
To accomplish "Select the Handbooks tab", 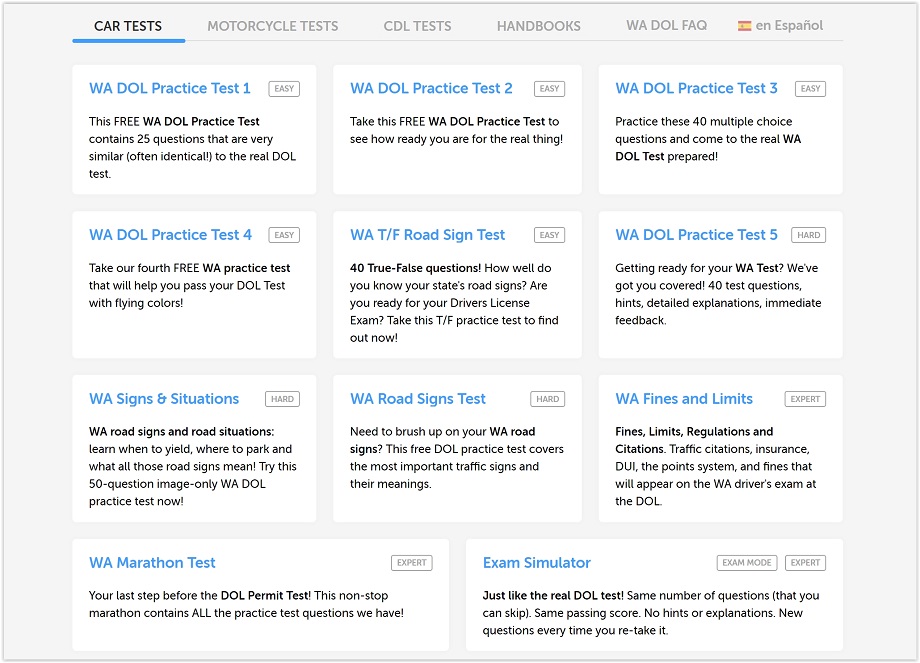I will click(x=538, y=26).
